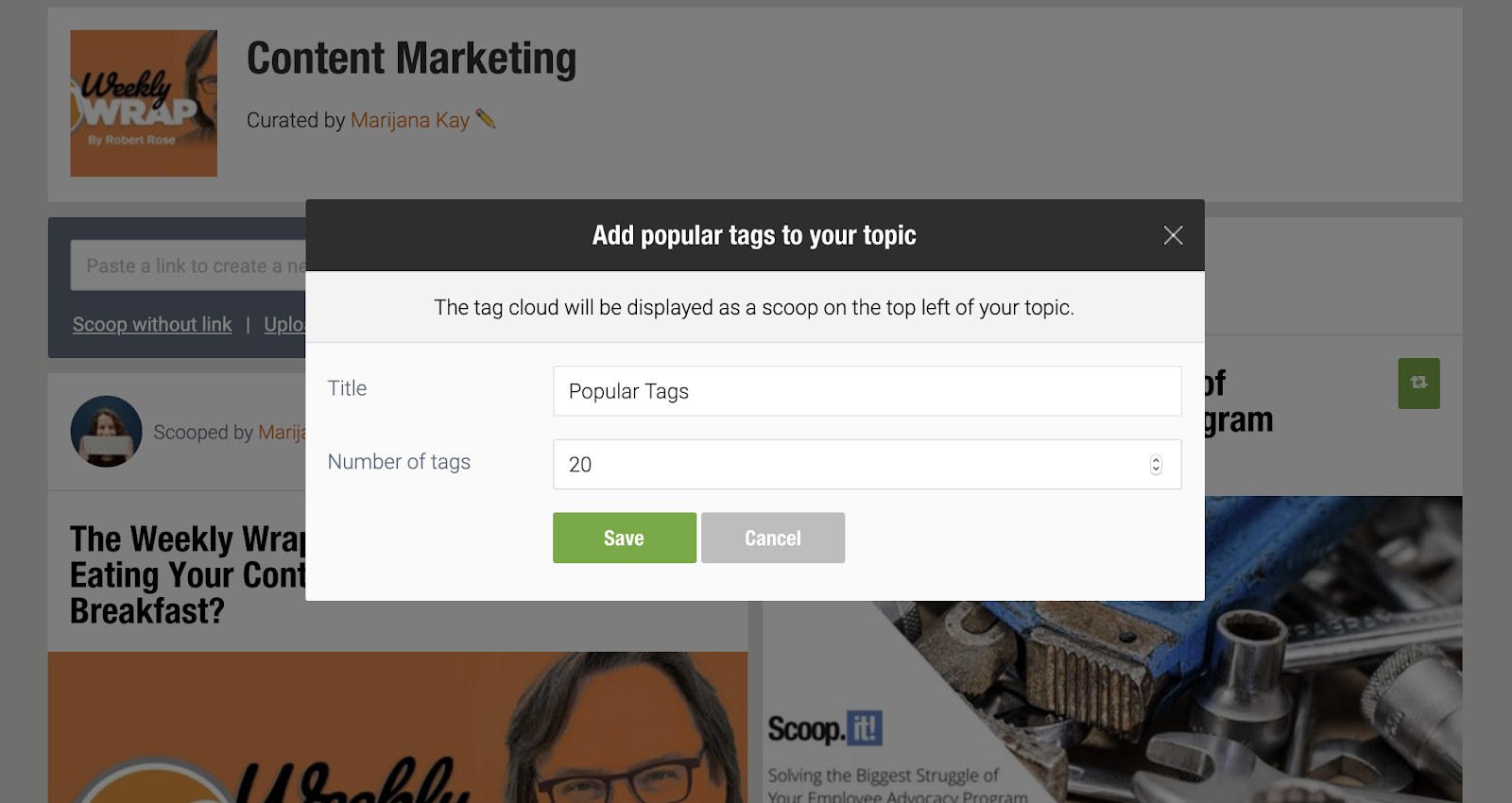Cancel the popular tags dialog

pyautogui.click(x=773, y=538)
